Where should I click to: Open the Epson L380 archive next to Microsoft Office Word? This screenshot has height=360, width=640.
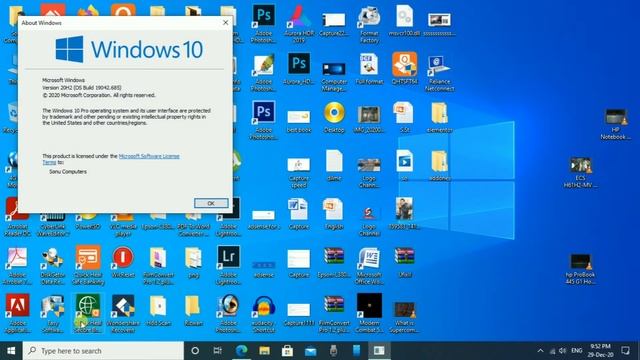point(334,262)
